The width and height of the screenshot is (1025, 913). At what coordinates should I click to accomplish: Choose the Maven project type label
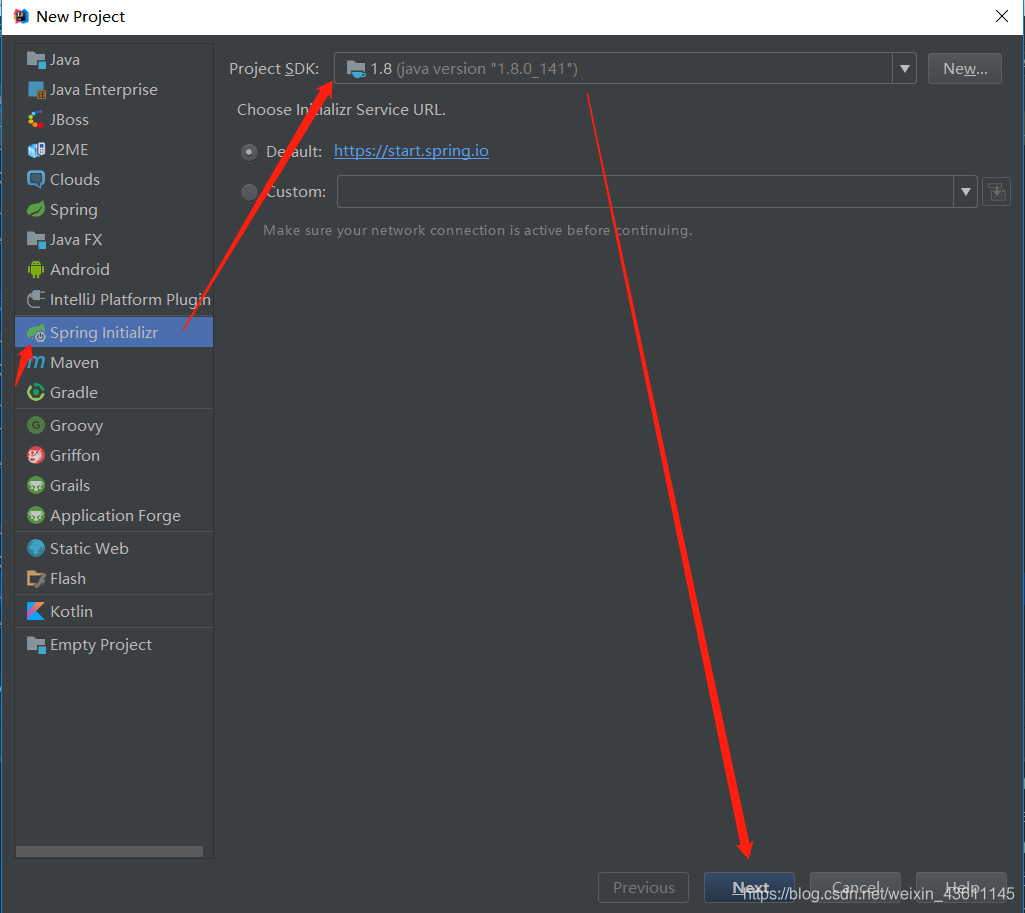(x=75, y=363)
